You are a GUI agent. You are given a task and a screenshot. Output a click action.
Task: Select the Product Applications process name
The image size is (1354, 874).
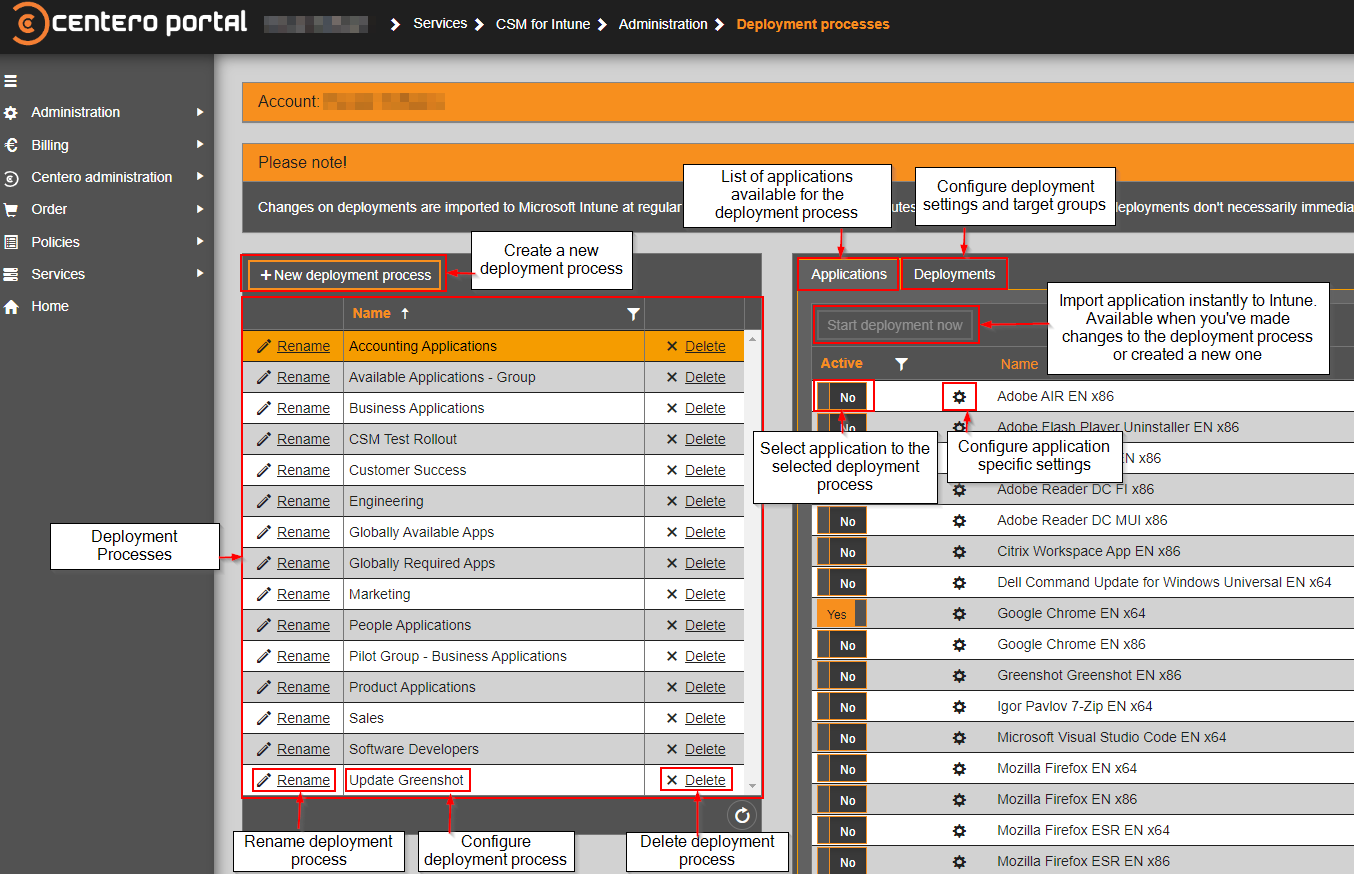click(x=412, y=687)
